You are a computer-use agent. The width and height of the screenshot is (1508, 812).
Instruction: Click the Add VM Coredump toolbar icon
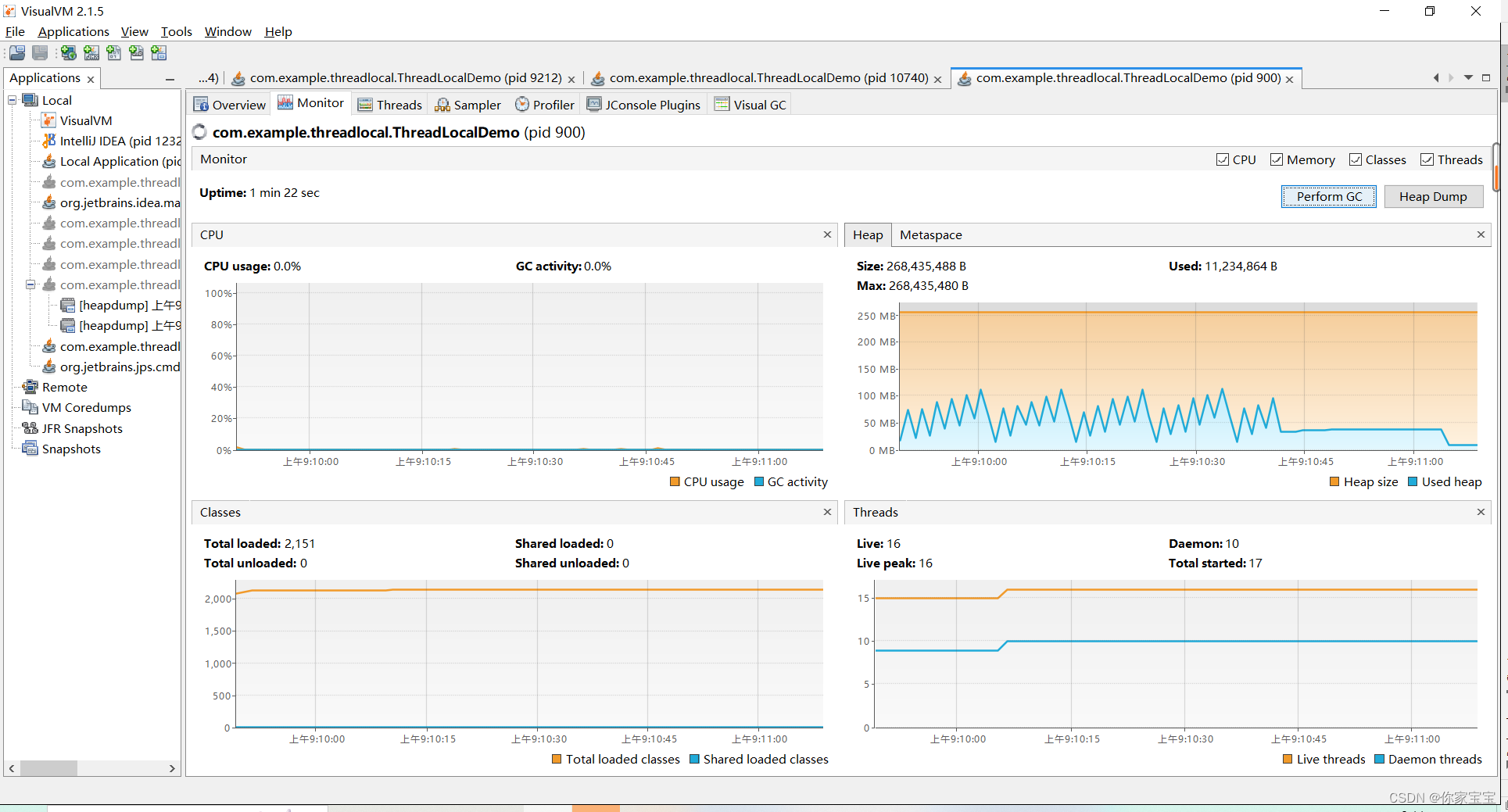[x=114, y=53]
